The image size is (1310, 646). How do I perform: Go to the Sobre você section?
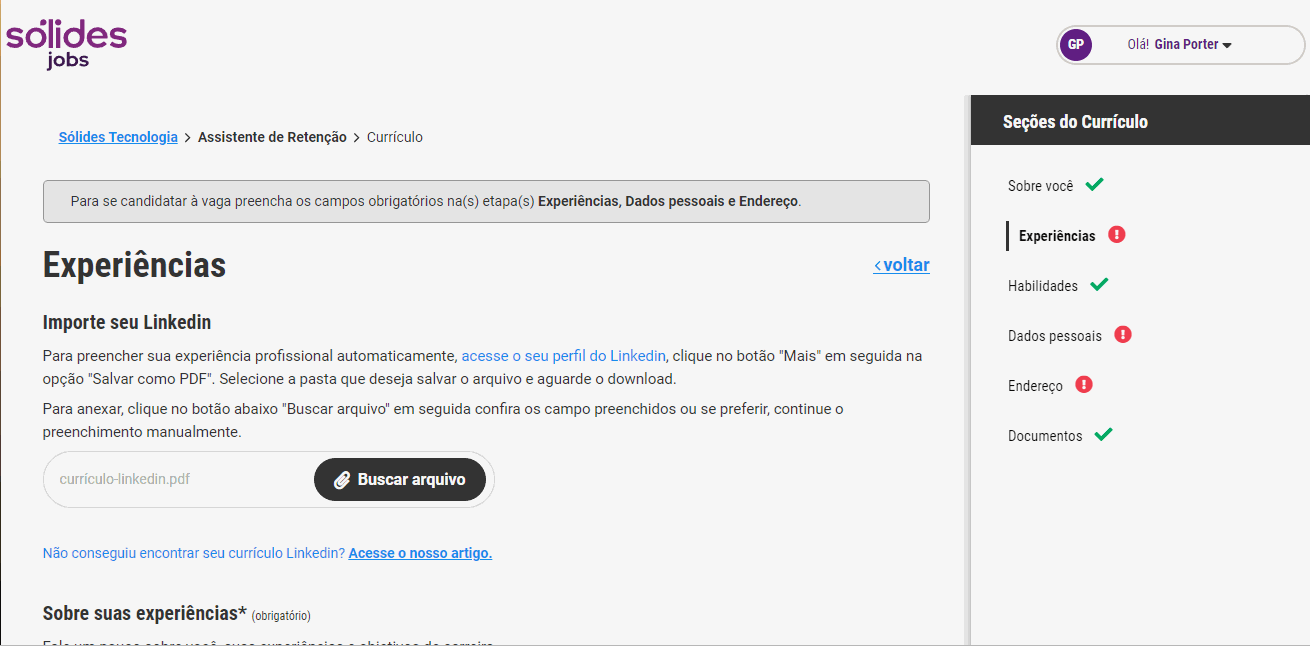coord(1040,186)
